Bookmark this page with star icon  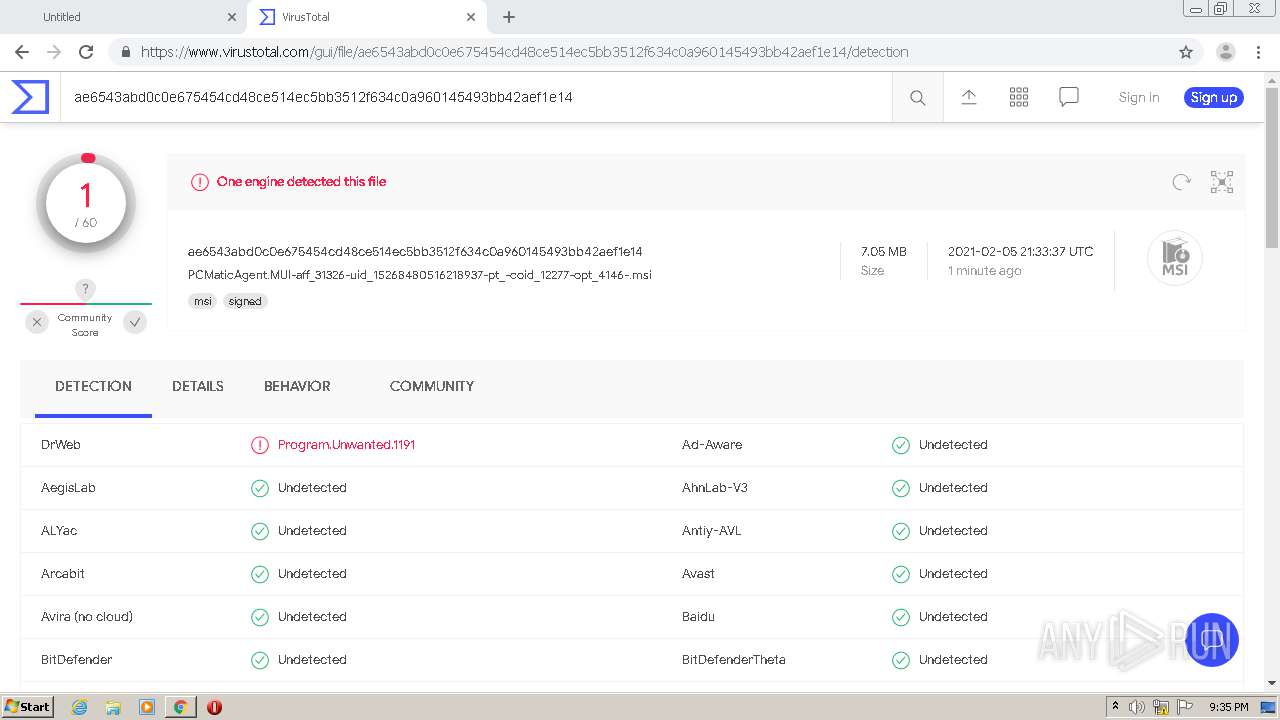tap(1186, 52)
